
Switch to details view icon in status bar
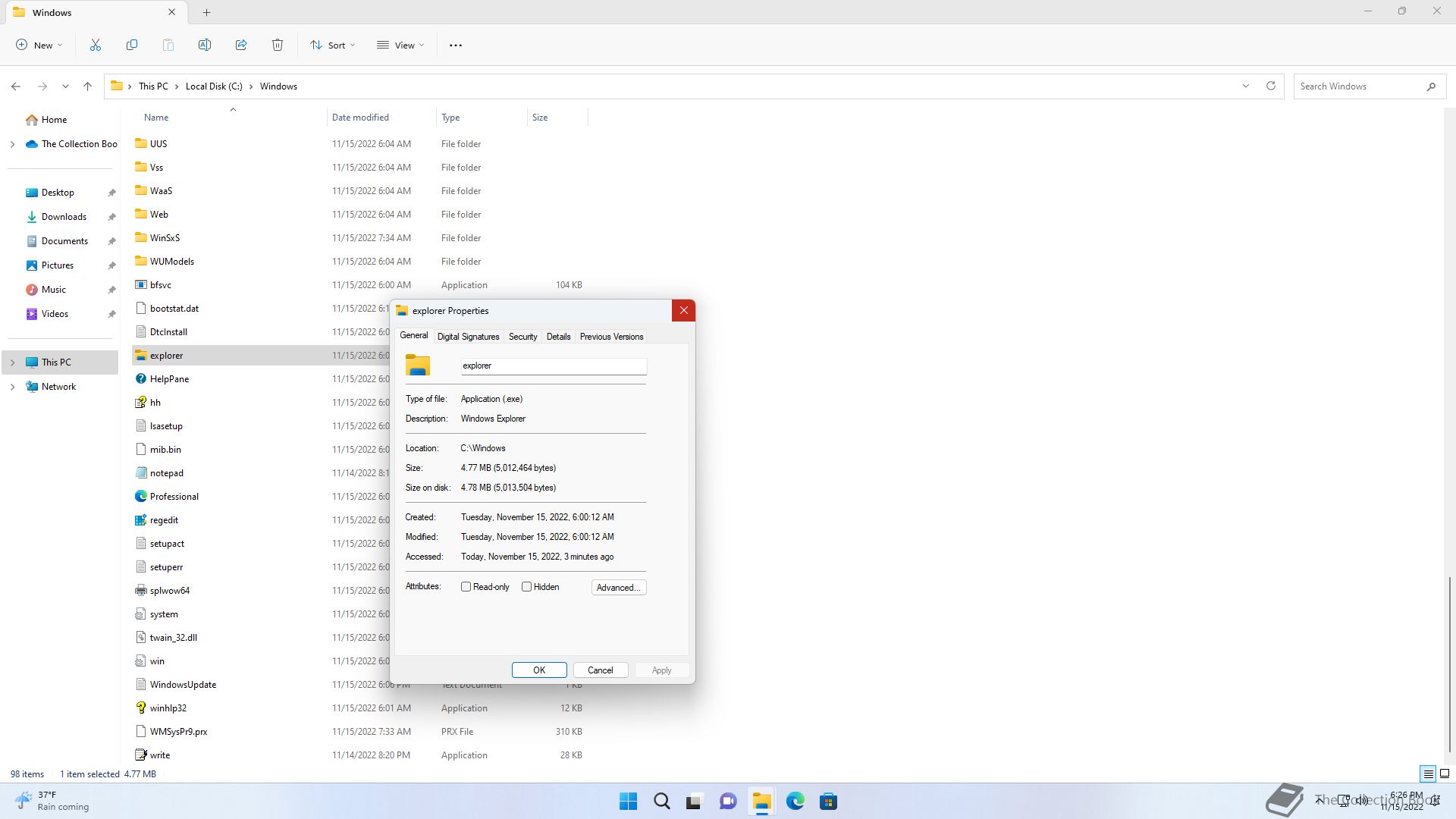point(1428,774)
